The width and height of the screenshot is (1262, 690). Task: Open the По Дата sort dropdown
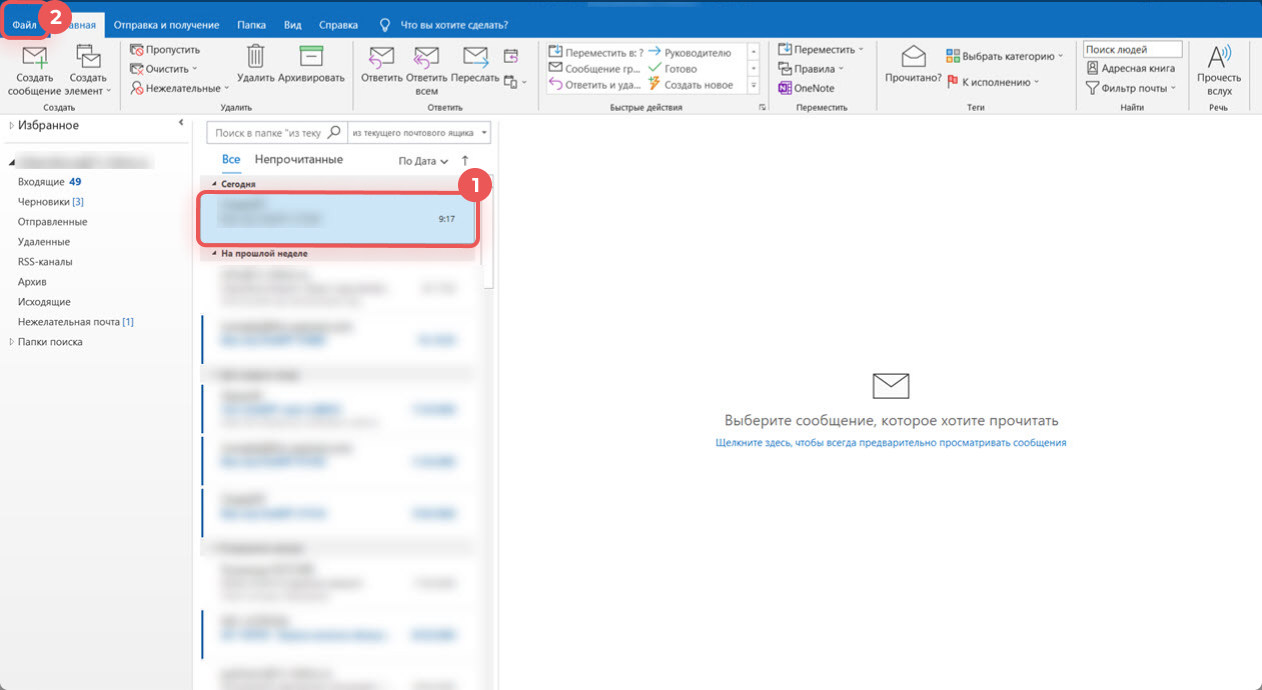(423, 161)
